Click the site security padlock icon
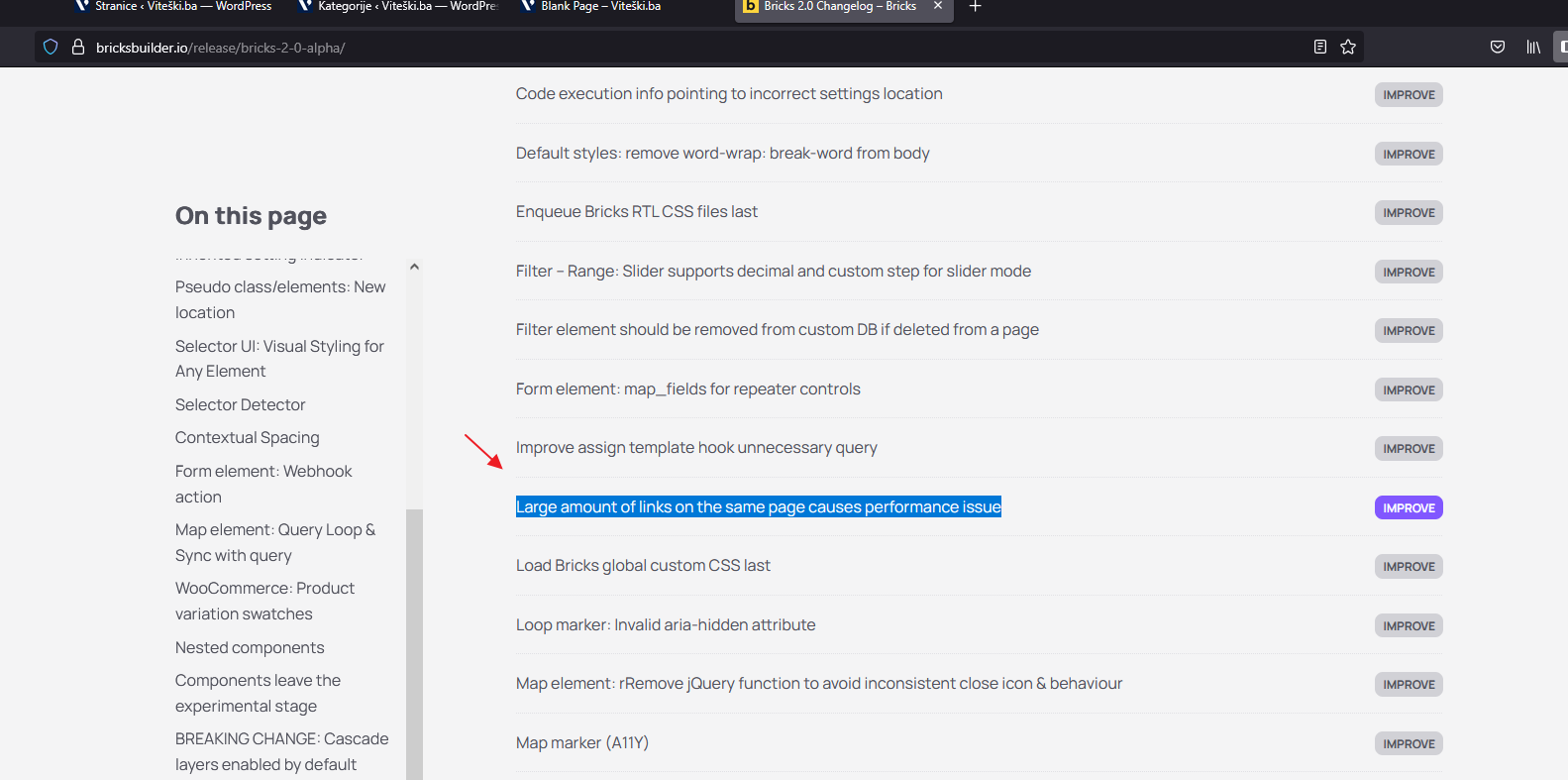 click(x=78, y=47)
